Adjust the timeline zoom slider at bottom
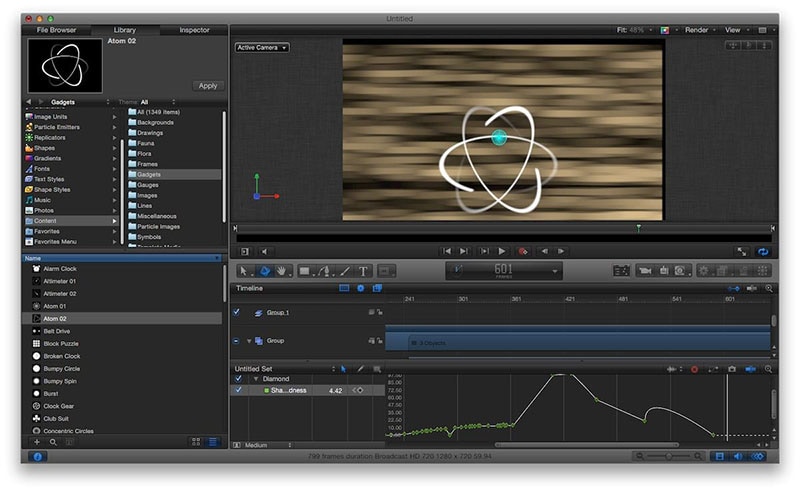The width and height of the screenshot is (800, 492). [668, 456]
